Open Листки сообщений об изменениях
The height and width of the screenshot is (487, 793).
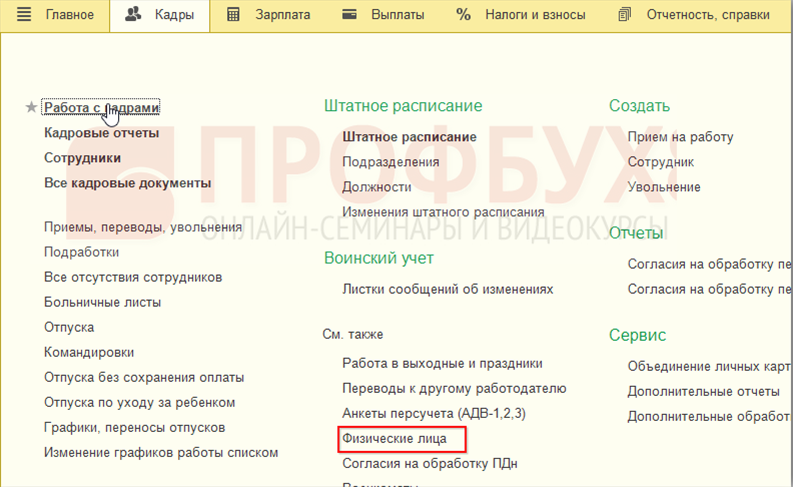pyautogui.click(x=447, y=289)
